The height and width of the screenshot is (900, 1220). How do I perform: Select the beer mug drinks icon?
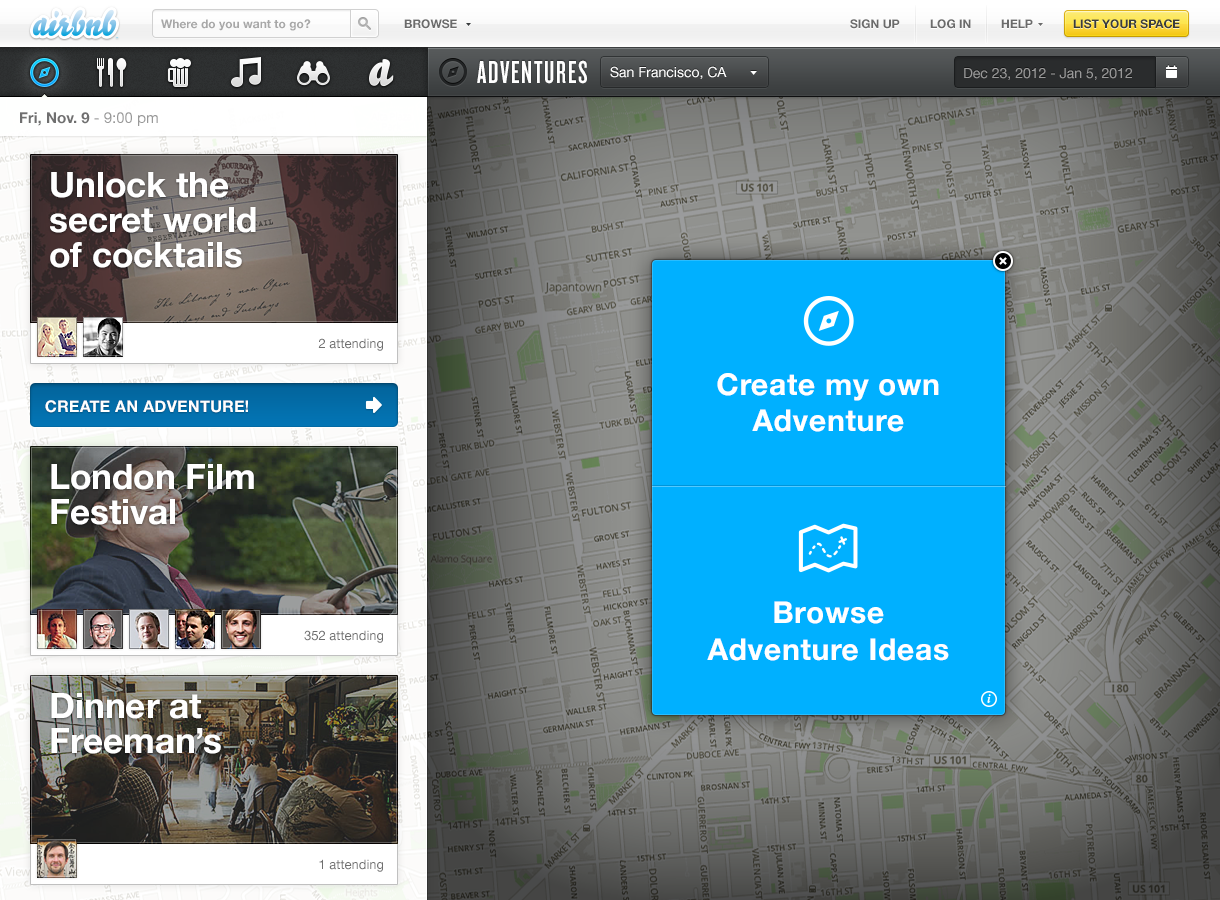[179, 72]
